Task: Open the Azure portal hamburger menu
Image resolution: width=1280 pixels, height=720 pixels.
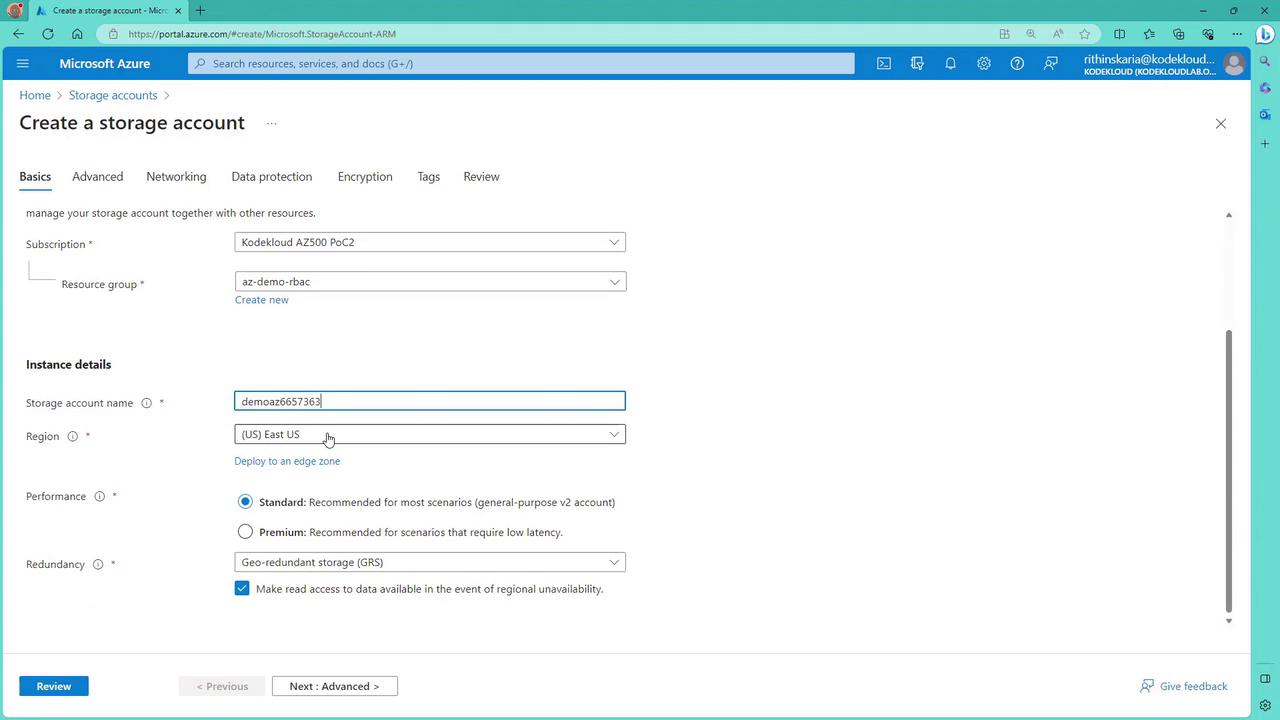Action: pos(23,63)
